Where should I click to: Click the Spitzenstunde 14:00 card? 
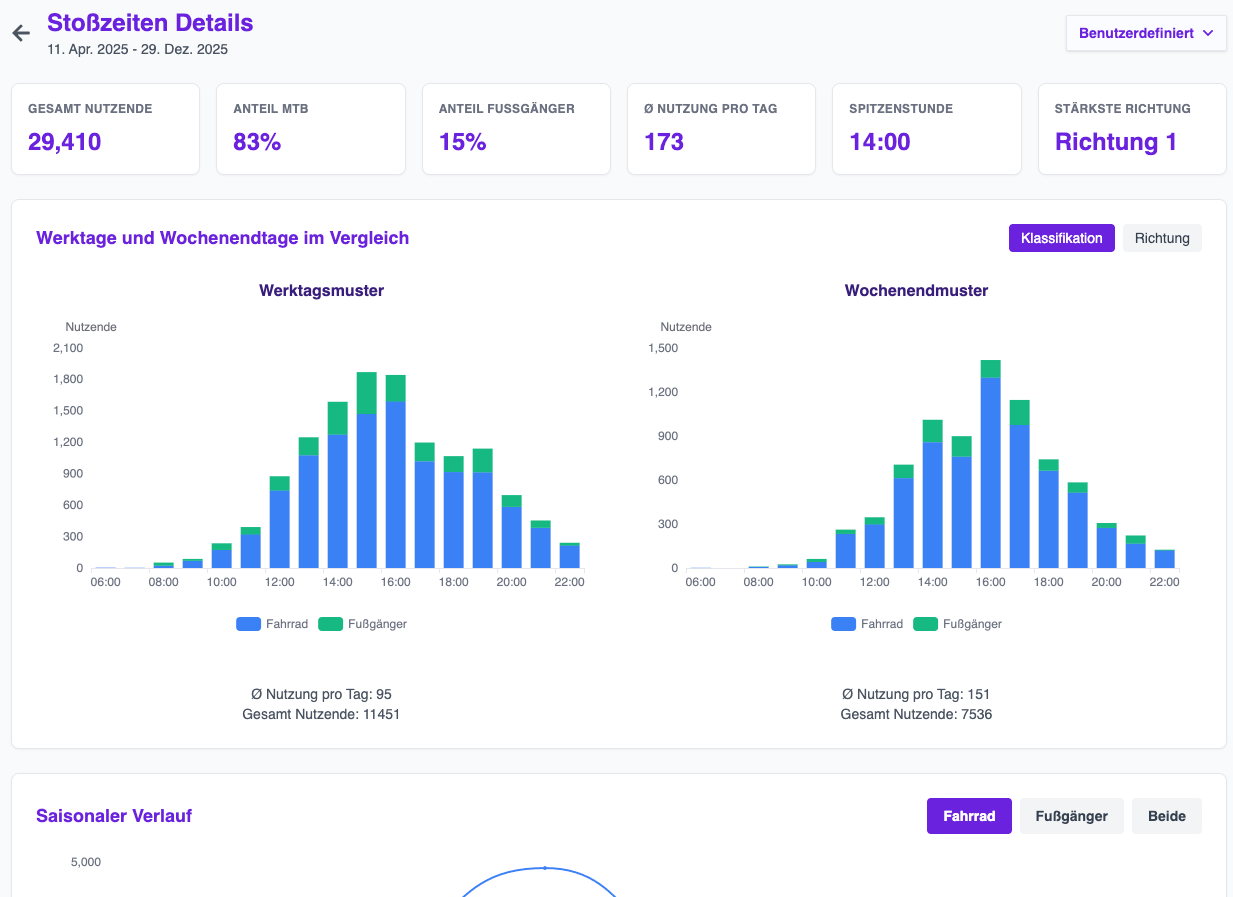click(x=926, y=129)
